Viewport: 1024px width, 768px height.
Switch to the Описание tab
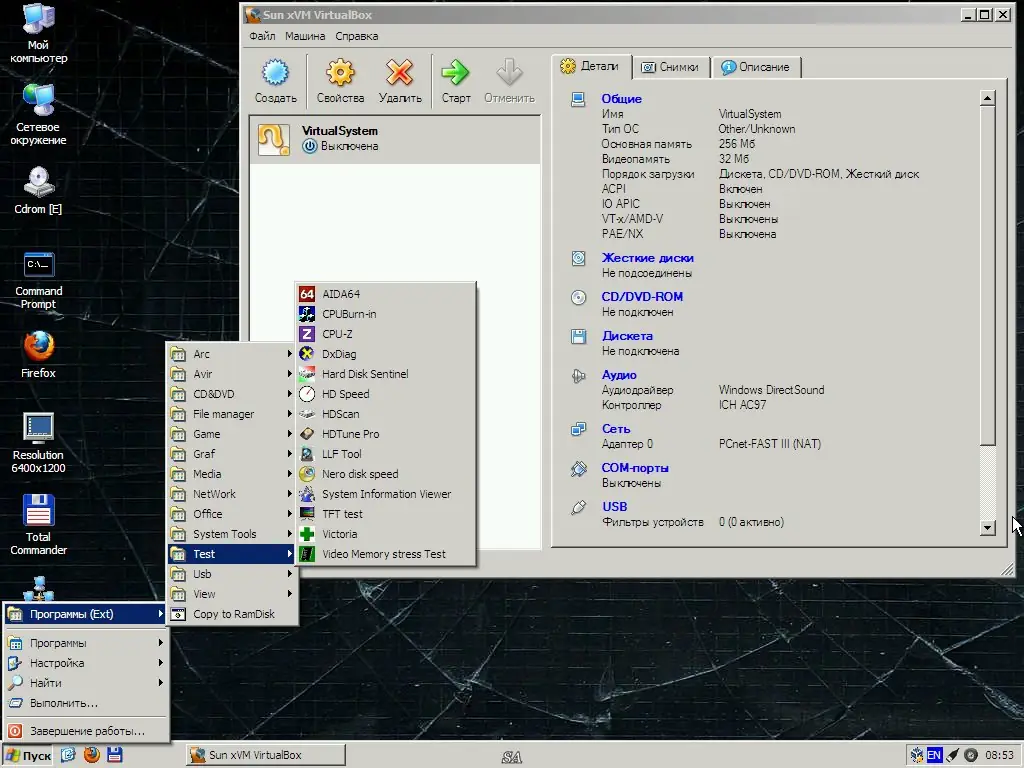755,67
